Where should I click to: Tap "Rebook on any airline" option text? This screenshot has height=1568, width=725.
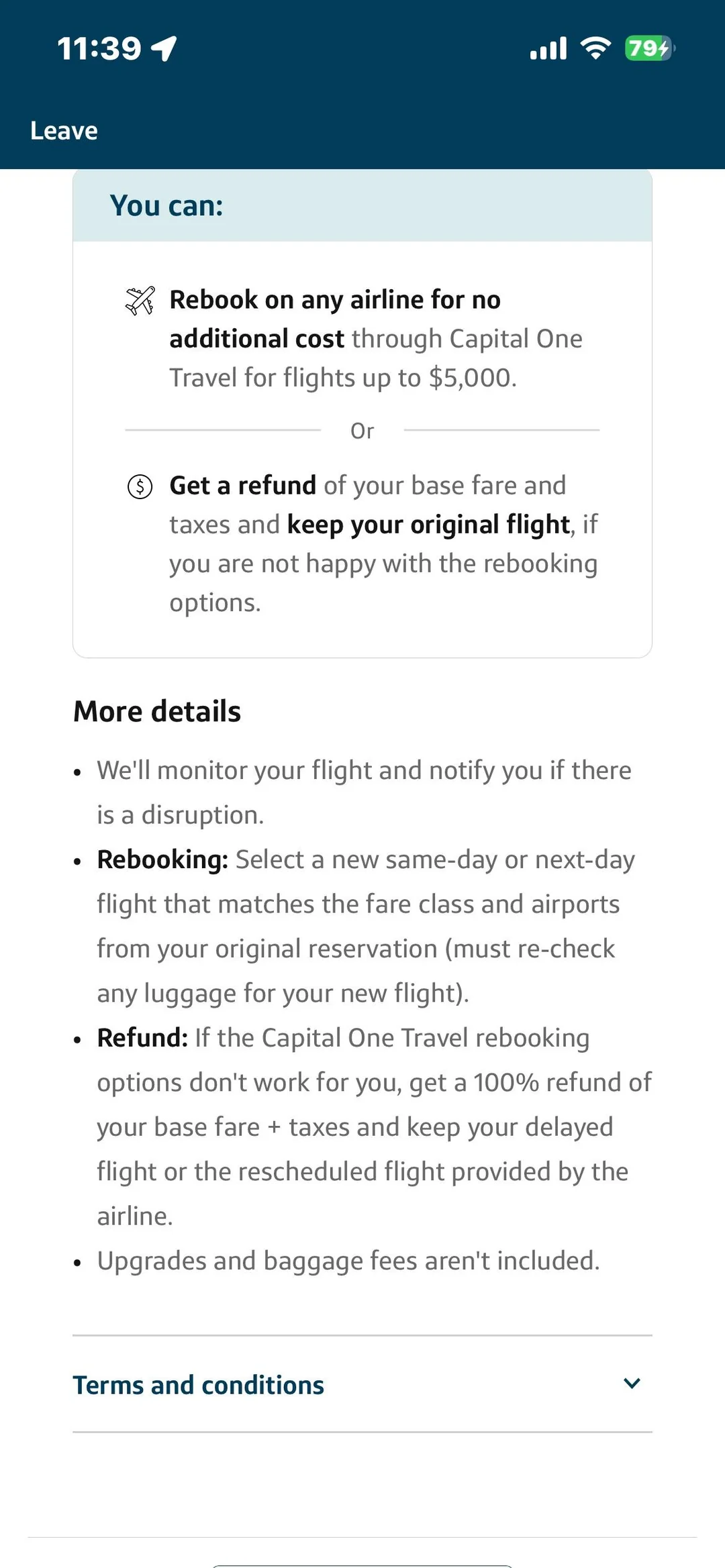pos(376,339)
